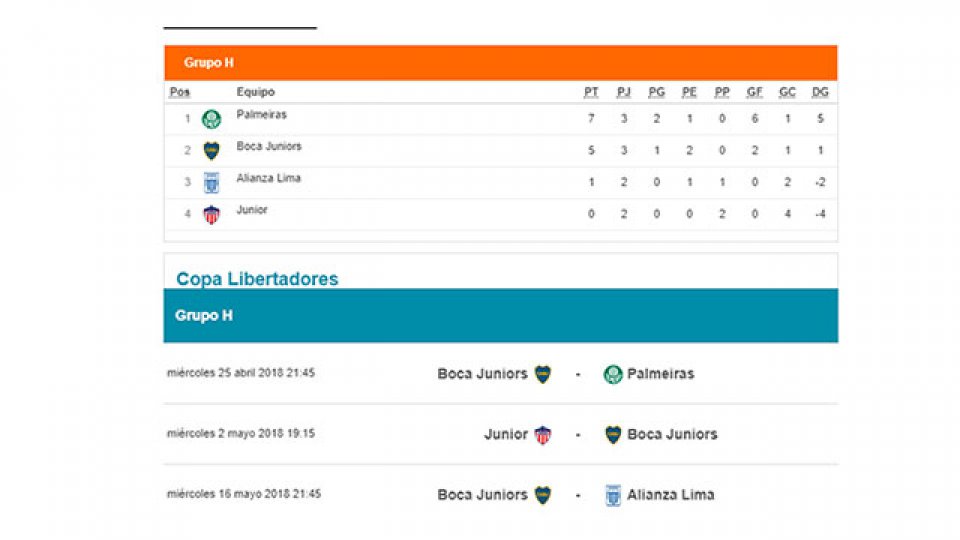Click the Boca Juniors crest in standings
The width and height of the screenshot is (960, 540).
tap(211, 151)
